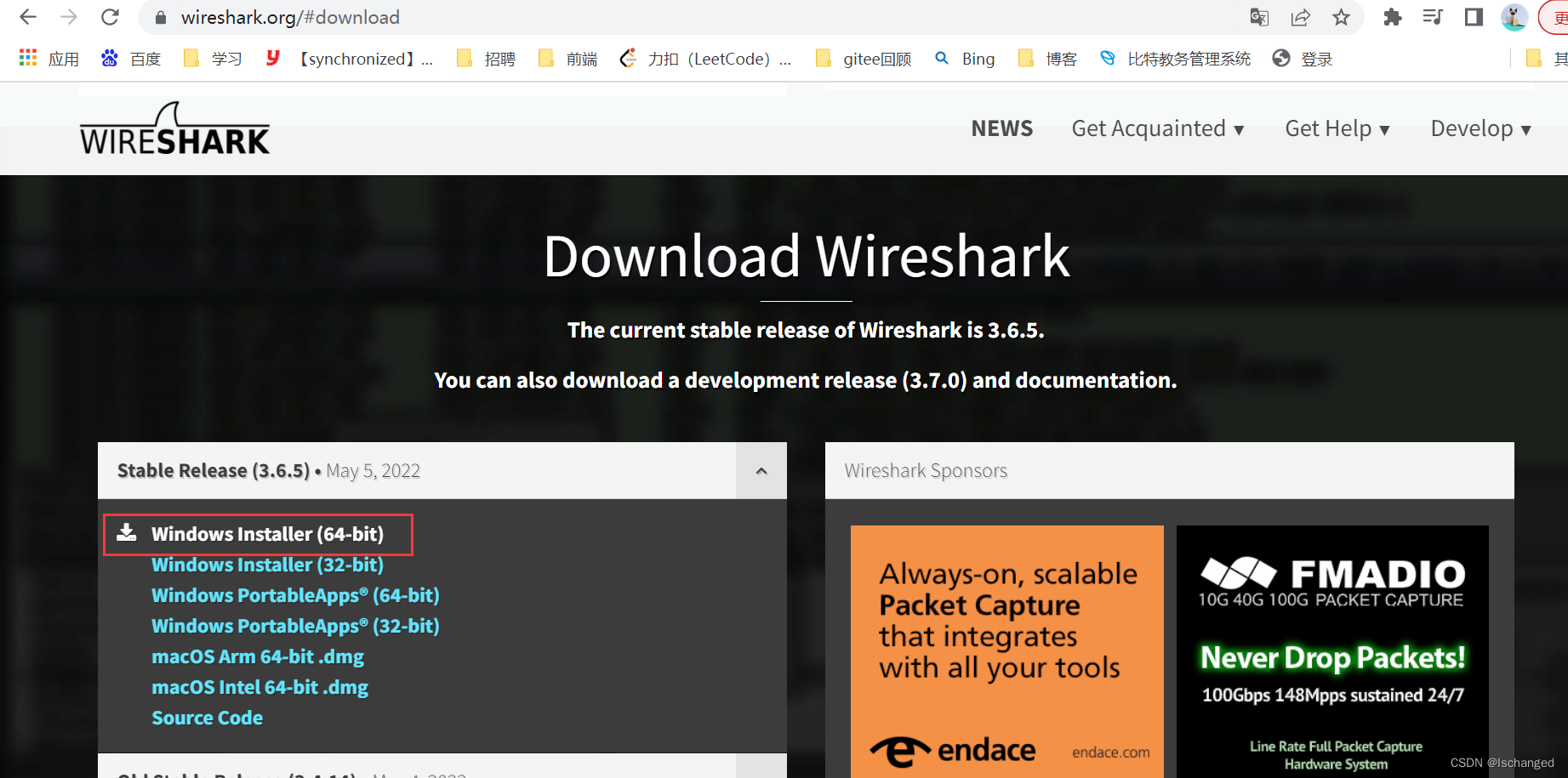Click the Wireshark shark fin logo
The height and width of the screenshot is (778, 1568).
pos(174,129)
